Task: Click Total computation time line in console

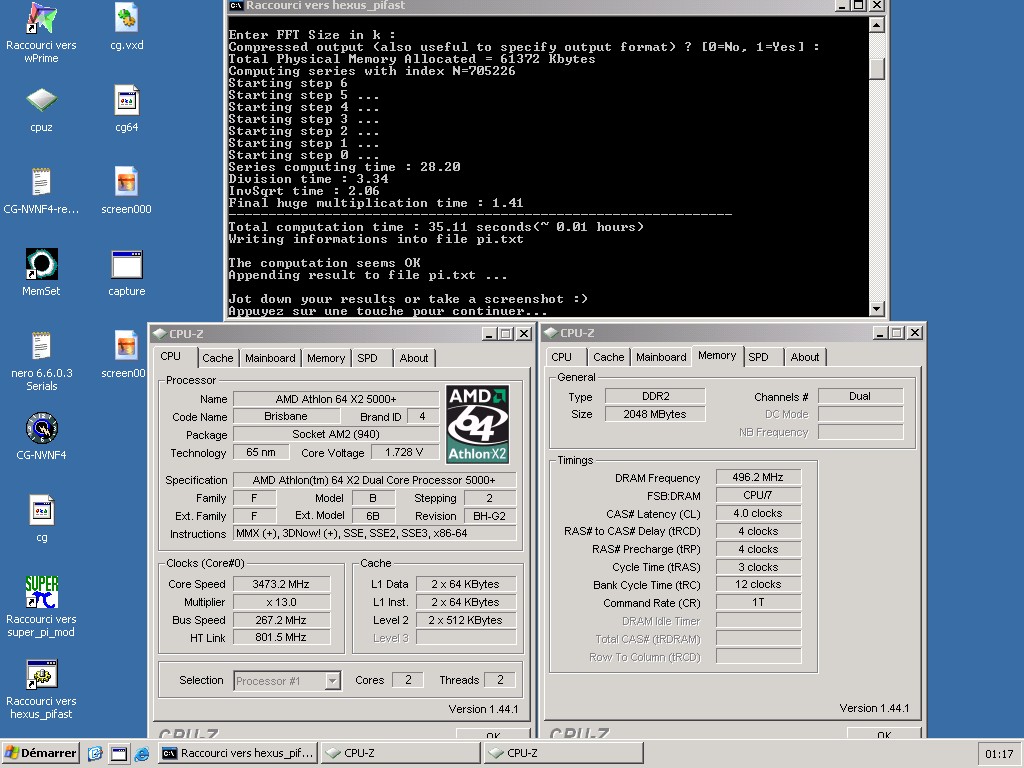Action: (436, 227)
